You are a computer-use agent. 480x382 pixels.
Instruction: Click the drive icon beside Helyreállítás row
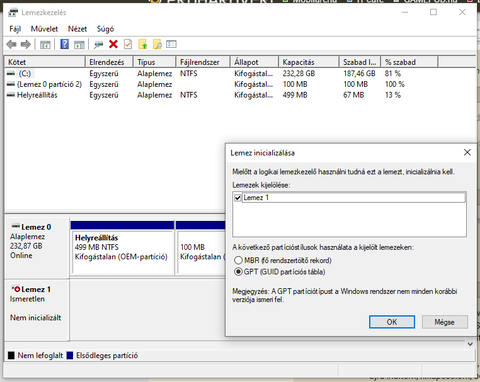pos(11,95)
